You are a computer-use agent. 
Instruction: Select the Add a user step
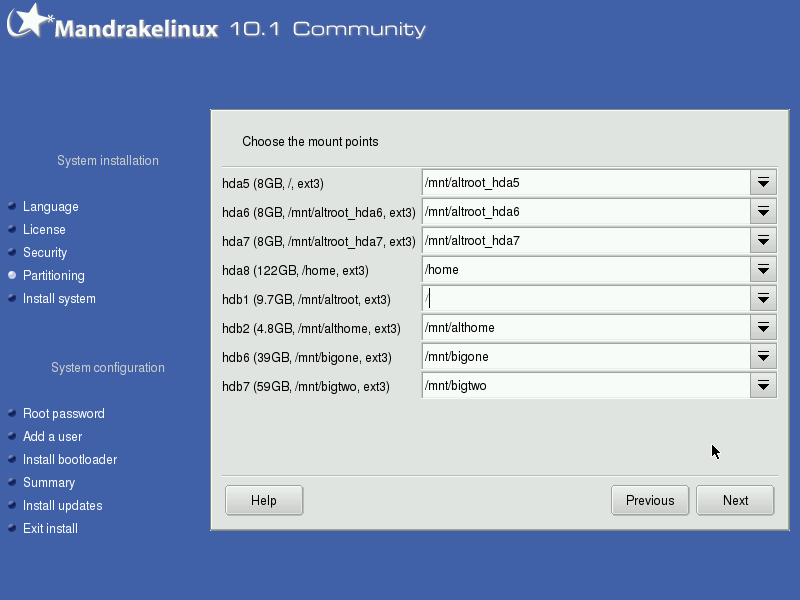tap(53, 436)
